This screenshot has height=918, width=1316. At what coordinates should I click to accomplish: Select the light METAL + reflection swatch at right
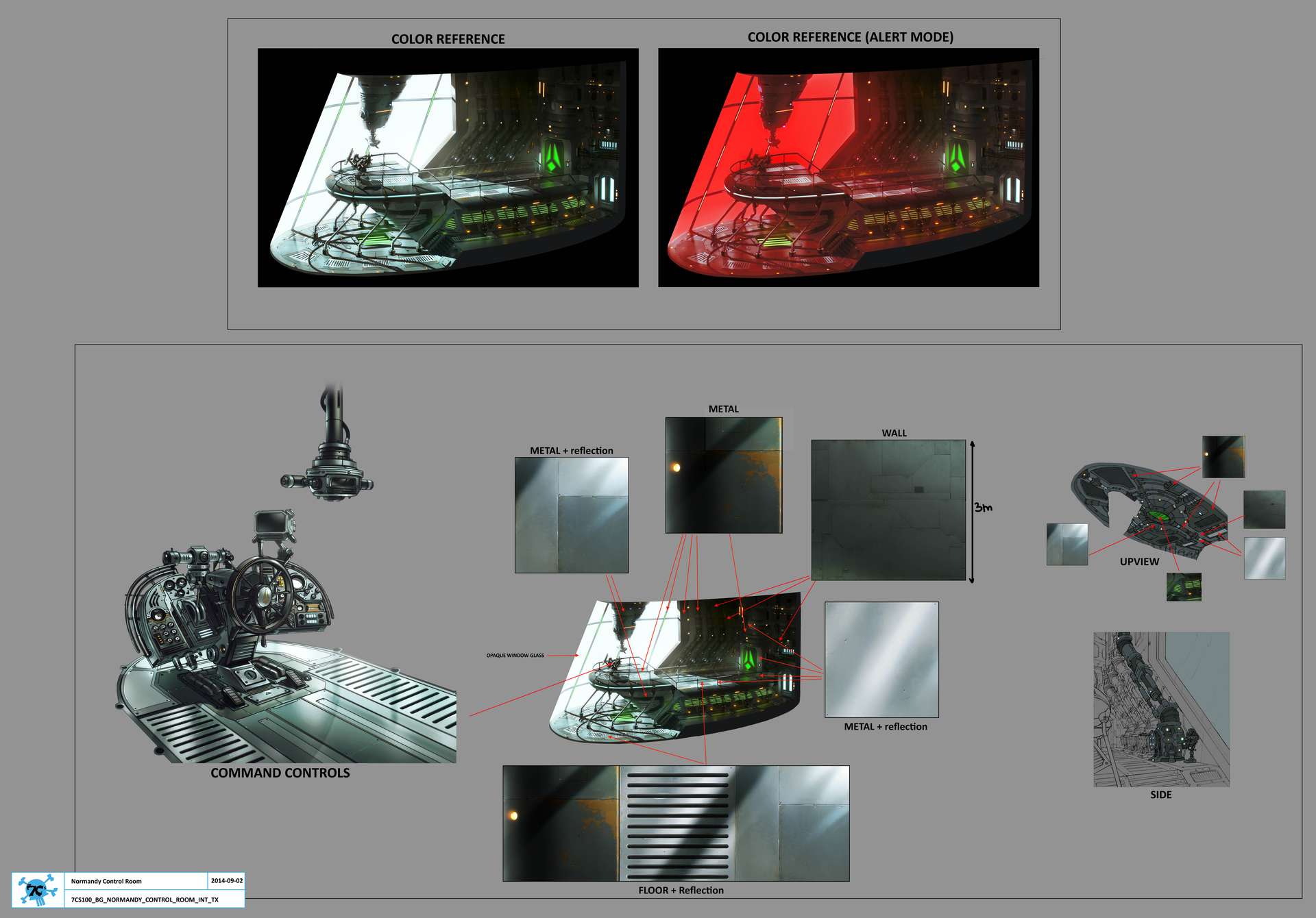881,660
